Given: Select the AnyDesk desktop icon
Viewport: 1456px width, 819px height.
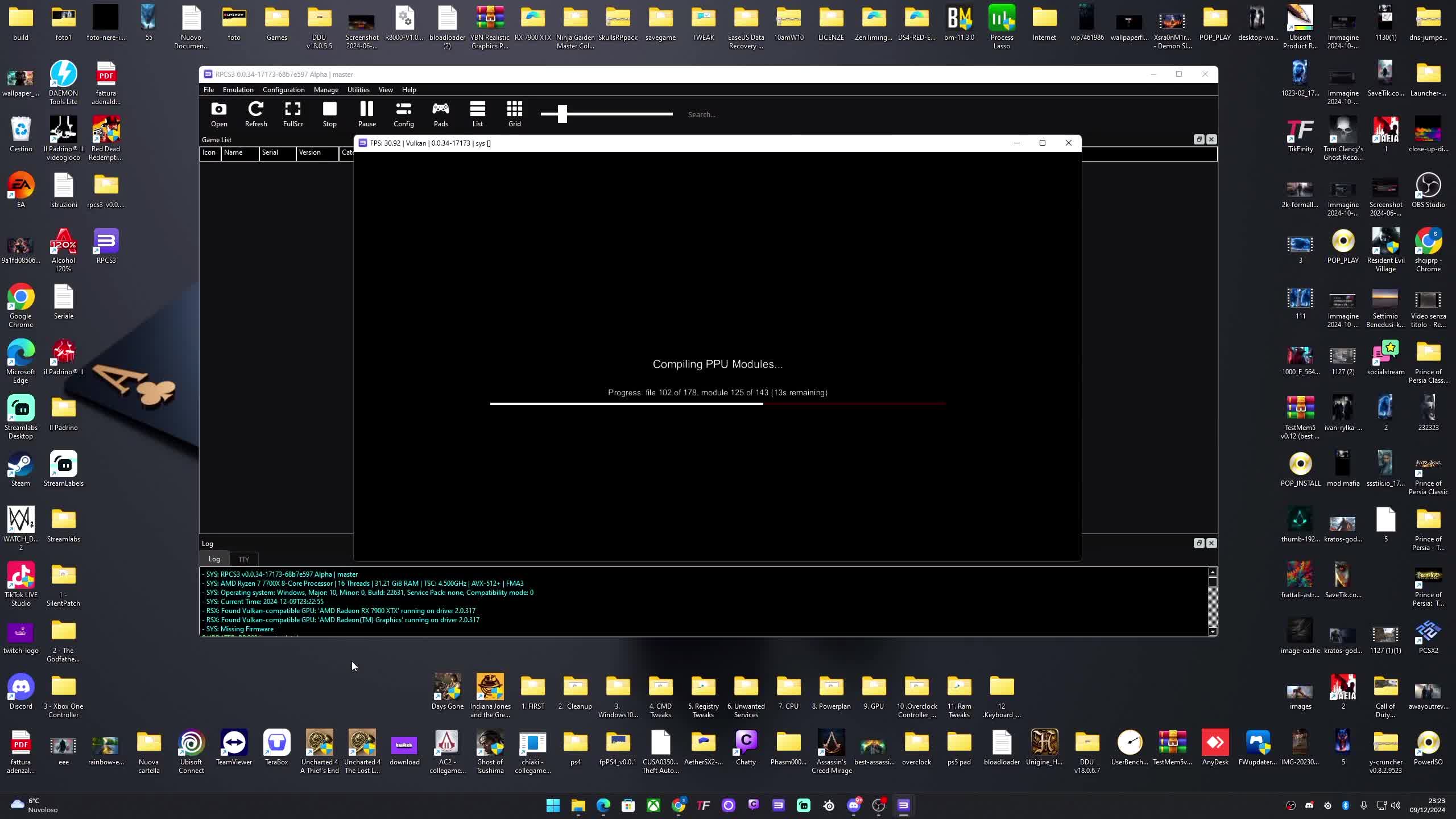Looking at the screenshot, I should click(1215, 748).
